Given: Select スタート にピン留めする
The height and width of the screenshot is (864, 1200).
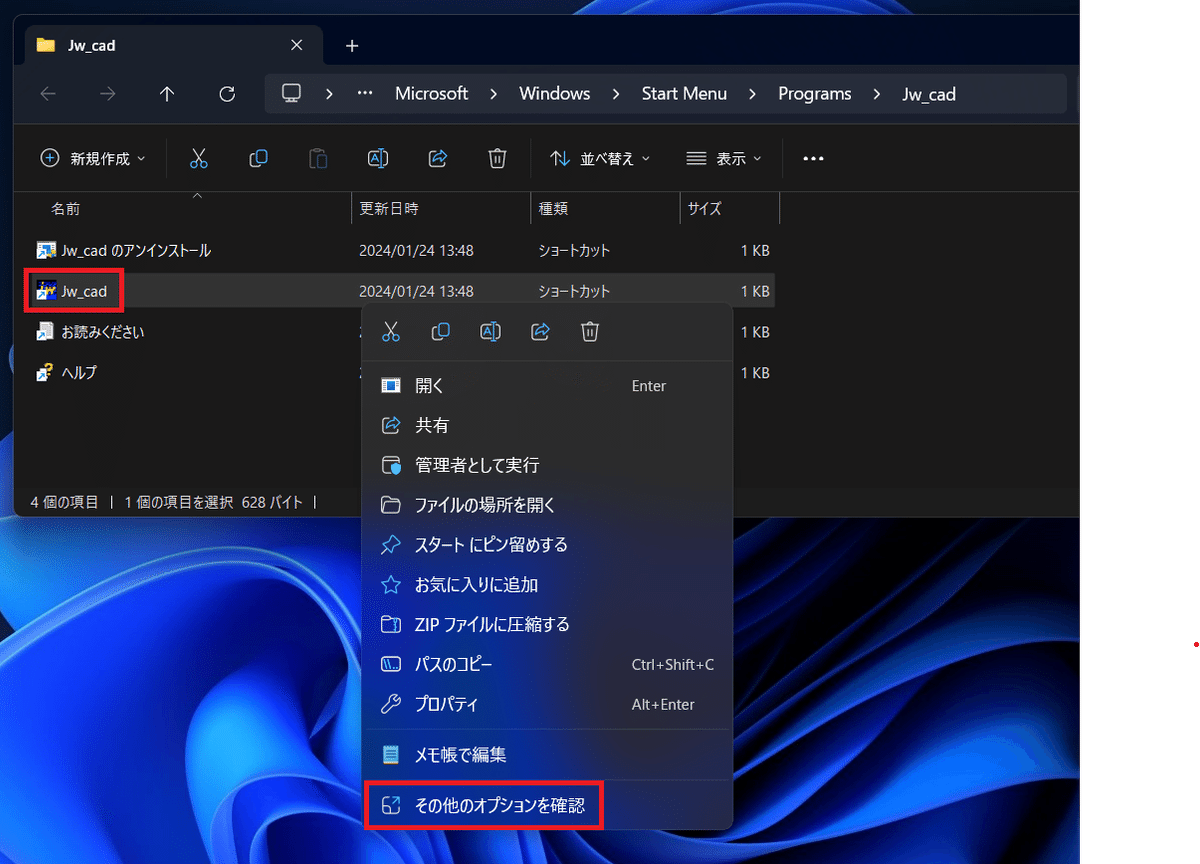Looking at the screenshot, I should (547, 545).
